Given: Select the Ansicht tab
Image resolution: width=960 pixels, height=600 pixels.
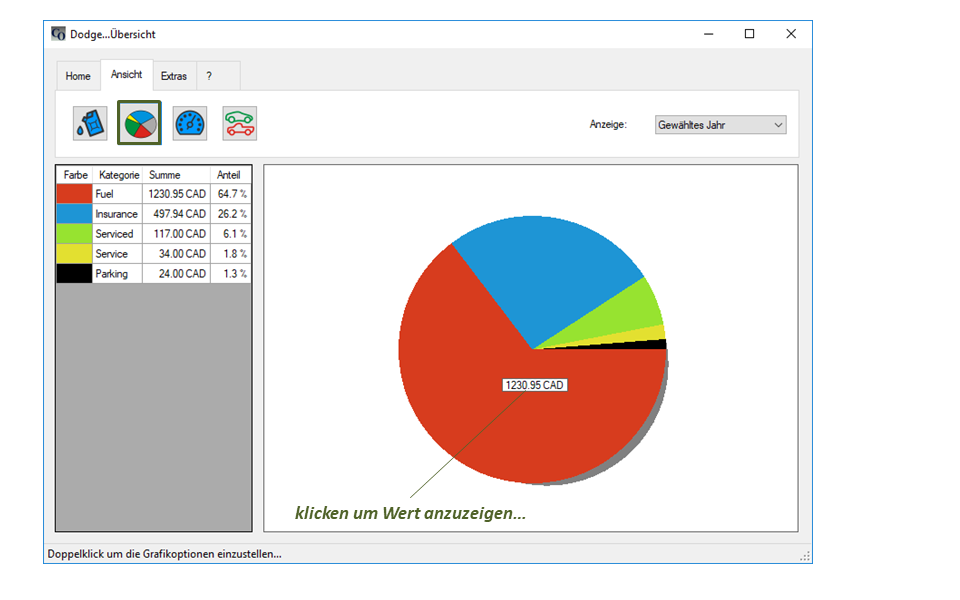Looking at the screenshot, I should [x=126, y=75].
